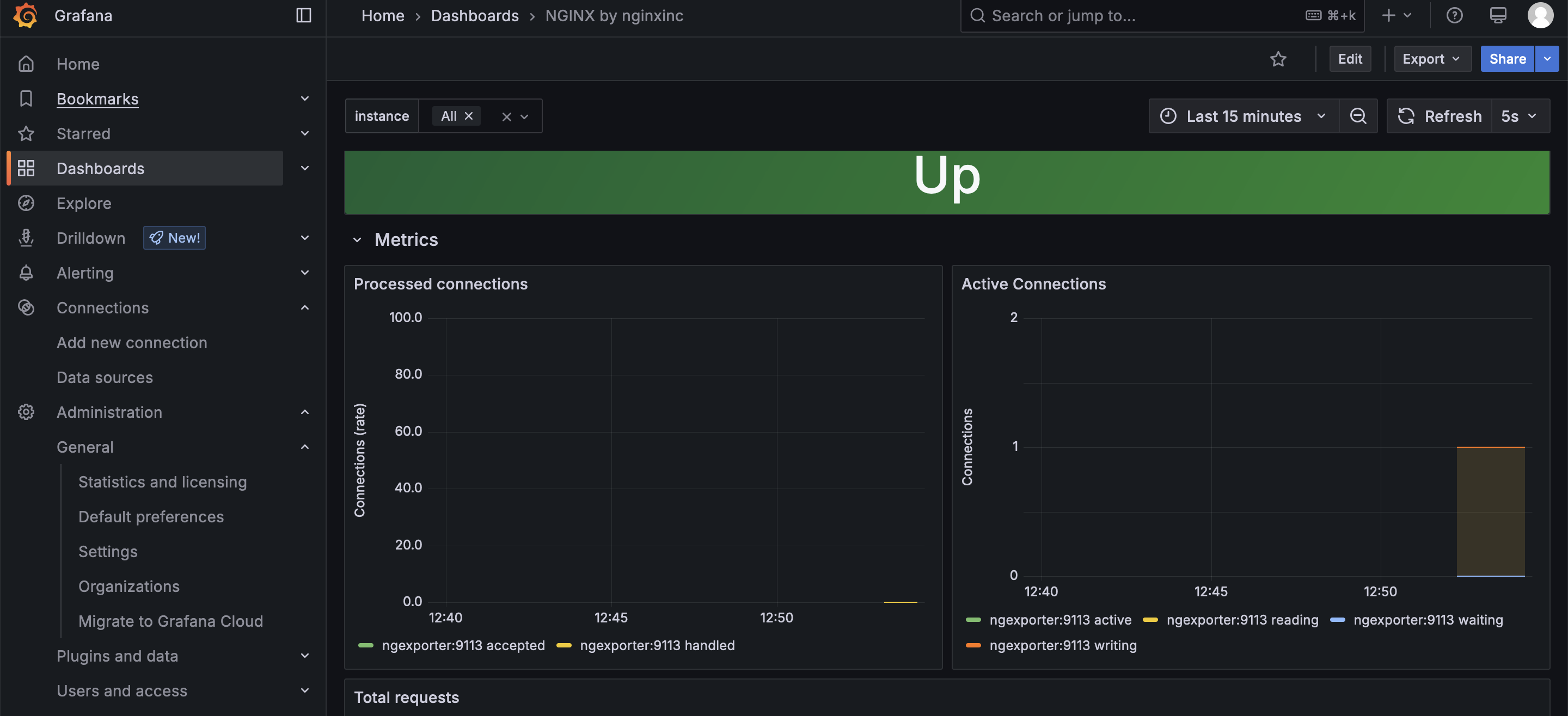1568x716 pixels.
Task: Open the Alerting bell icon
Action: pyautogui.click(x=26, y=273)
